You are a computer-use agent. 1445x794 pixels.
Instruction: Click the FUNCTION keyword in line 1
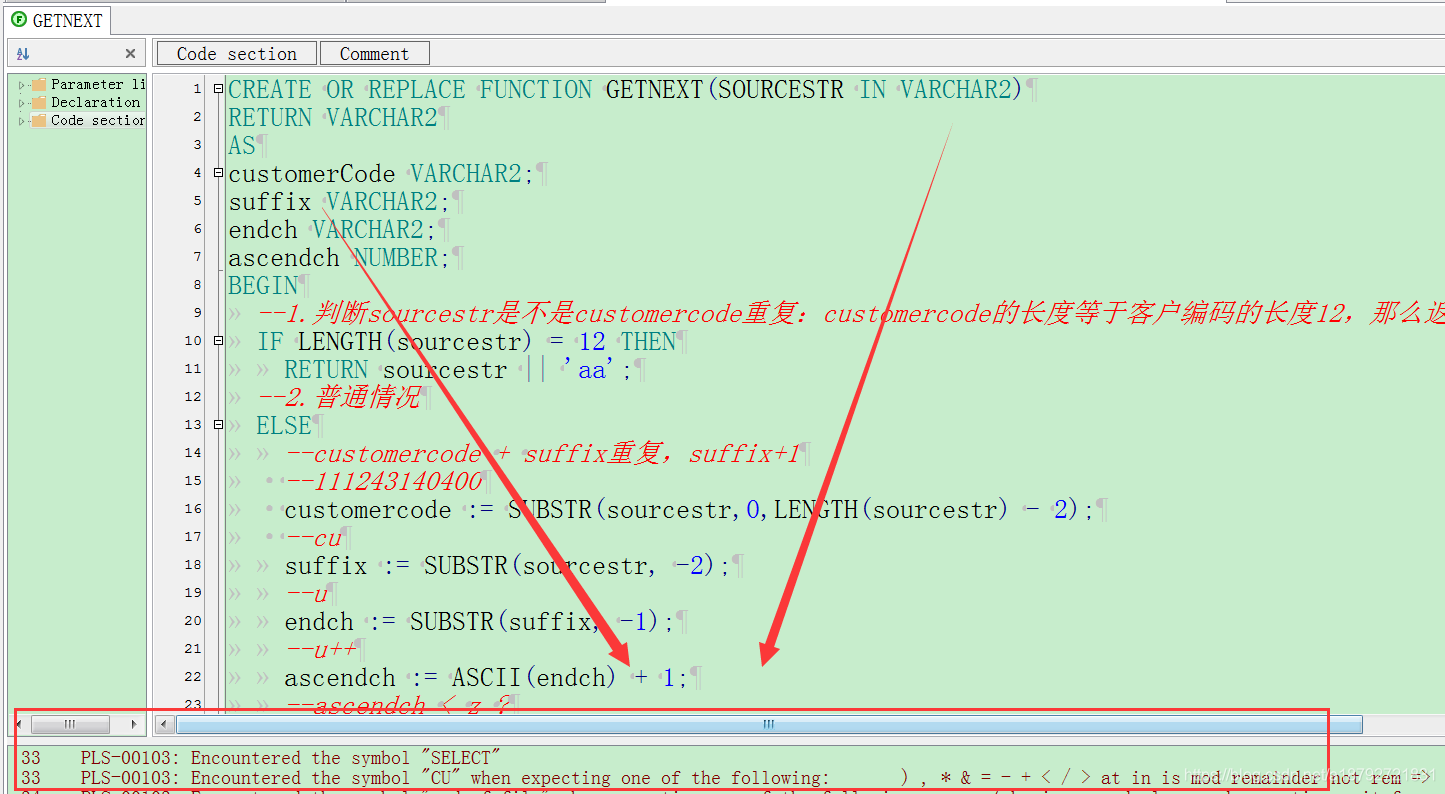coord(536,90)
